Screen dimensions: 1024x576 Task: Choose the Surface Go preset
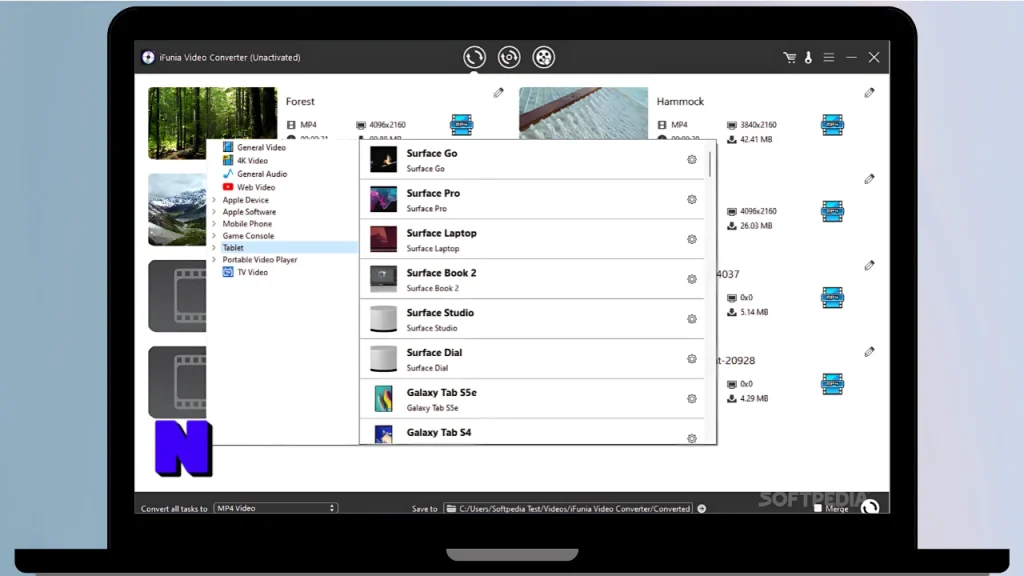(532, 159)
